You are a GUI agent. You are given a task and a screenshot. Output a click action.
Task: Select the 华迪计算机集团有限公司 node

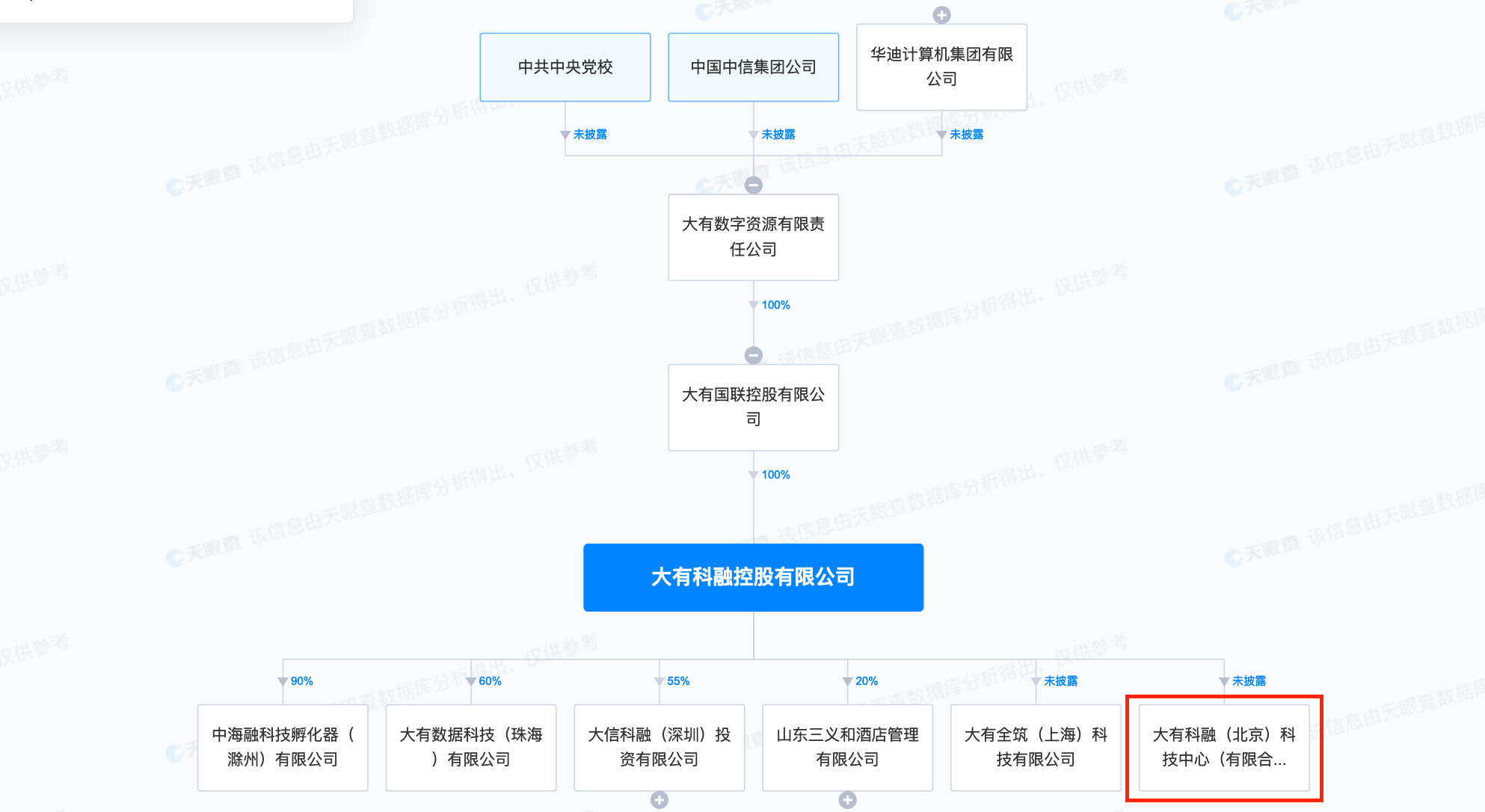941,67
